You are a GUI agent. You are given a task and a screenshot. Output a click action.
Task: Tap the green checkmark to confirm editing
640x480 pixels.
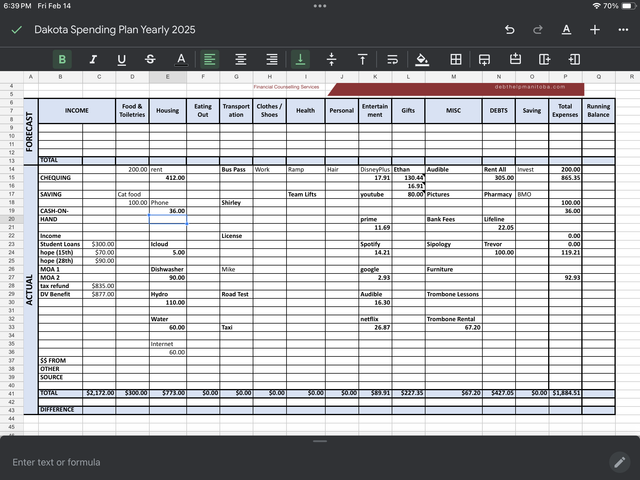[17, 30]
